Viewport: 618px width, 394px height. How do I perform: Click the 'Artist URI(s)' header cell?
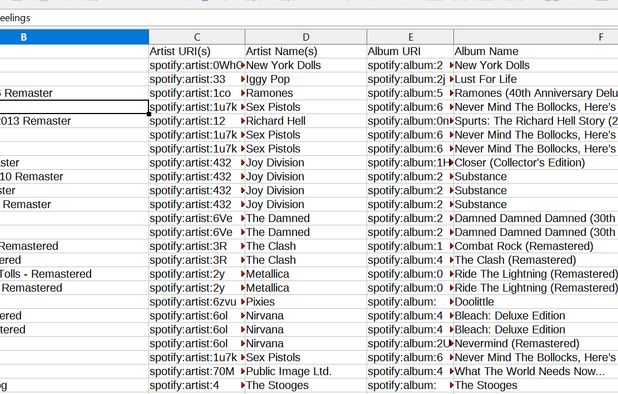pos(197,51)
